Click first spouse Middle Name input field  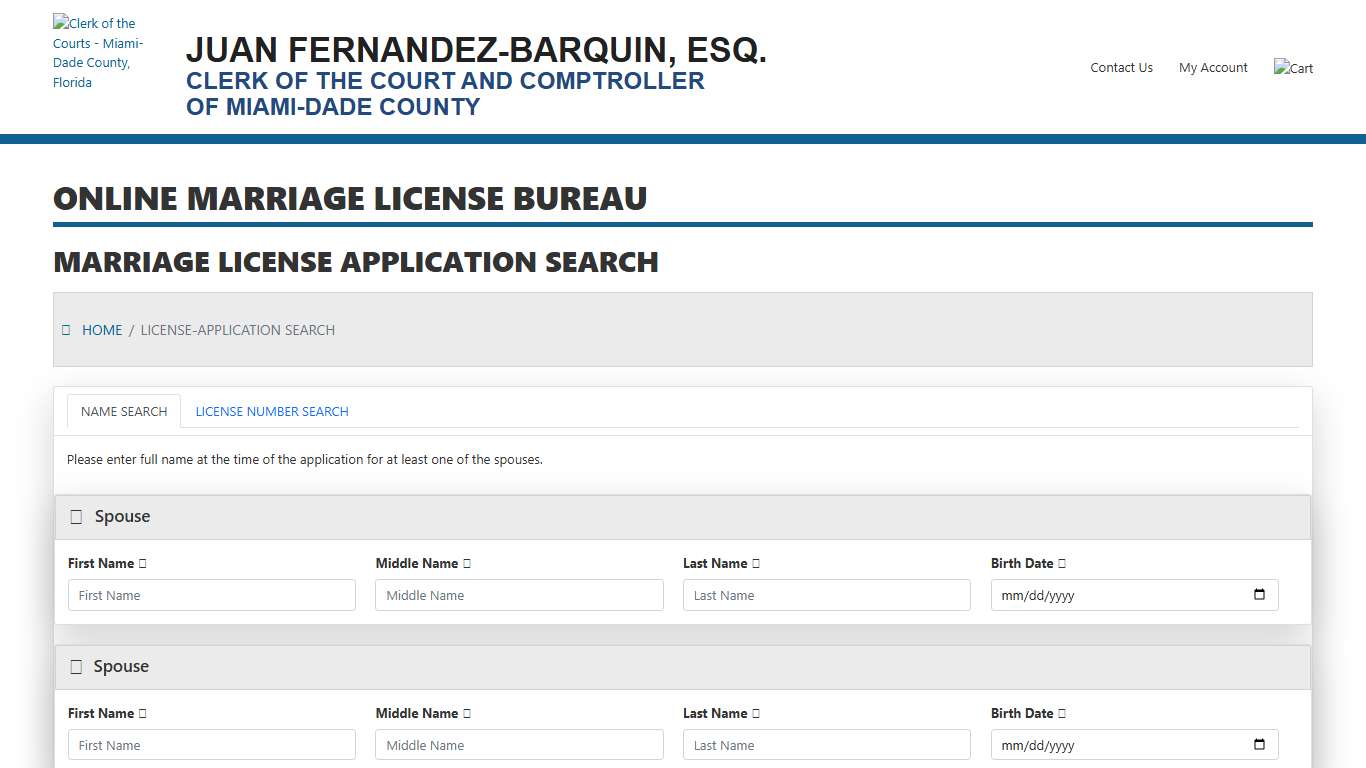[519, 594]
